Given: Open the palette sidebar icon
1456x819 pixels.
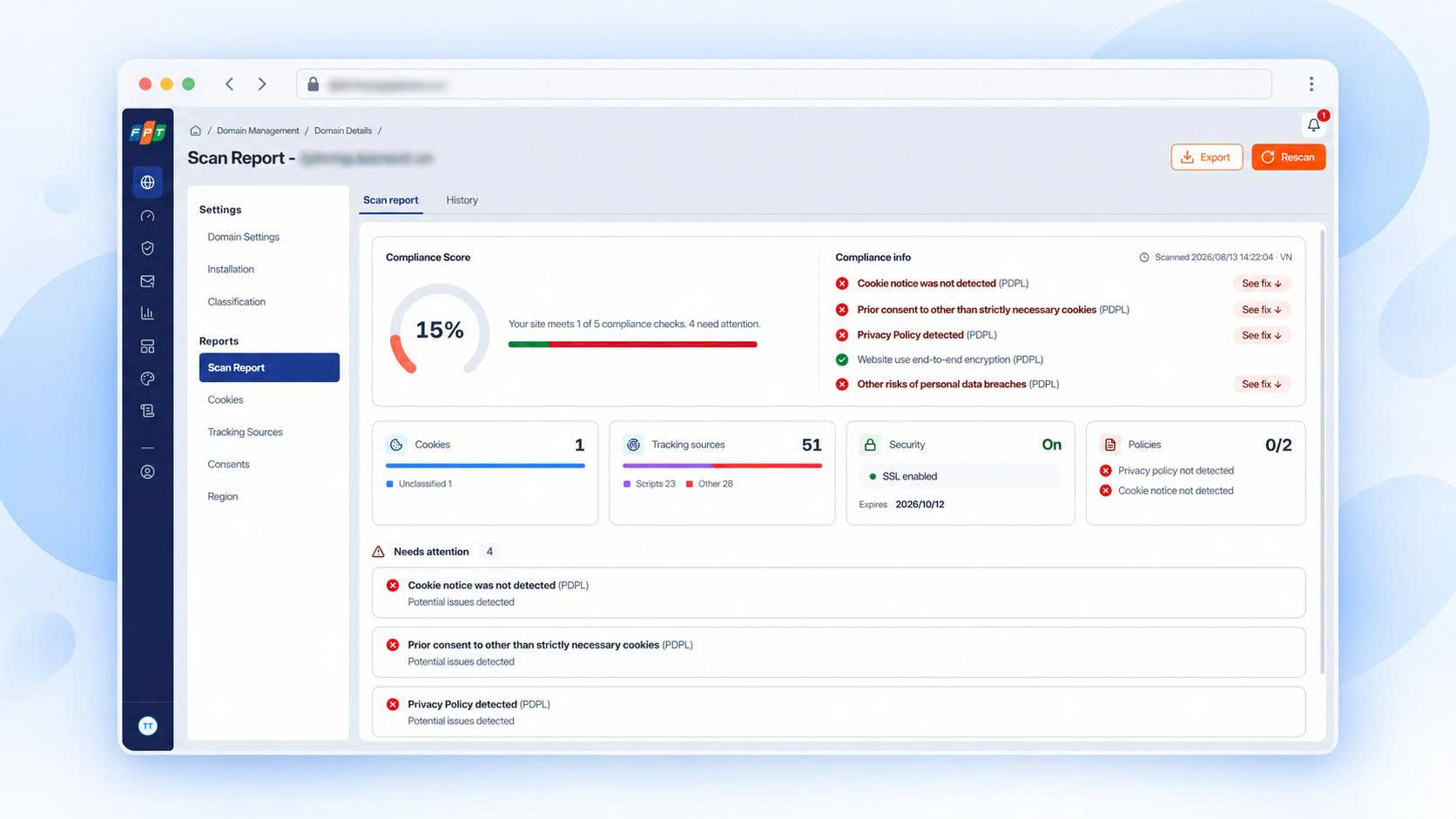Looking at the screenshot, I should (x=147, y=379).
